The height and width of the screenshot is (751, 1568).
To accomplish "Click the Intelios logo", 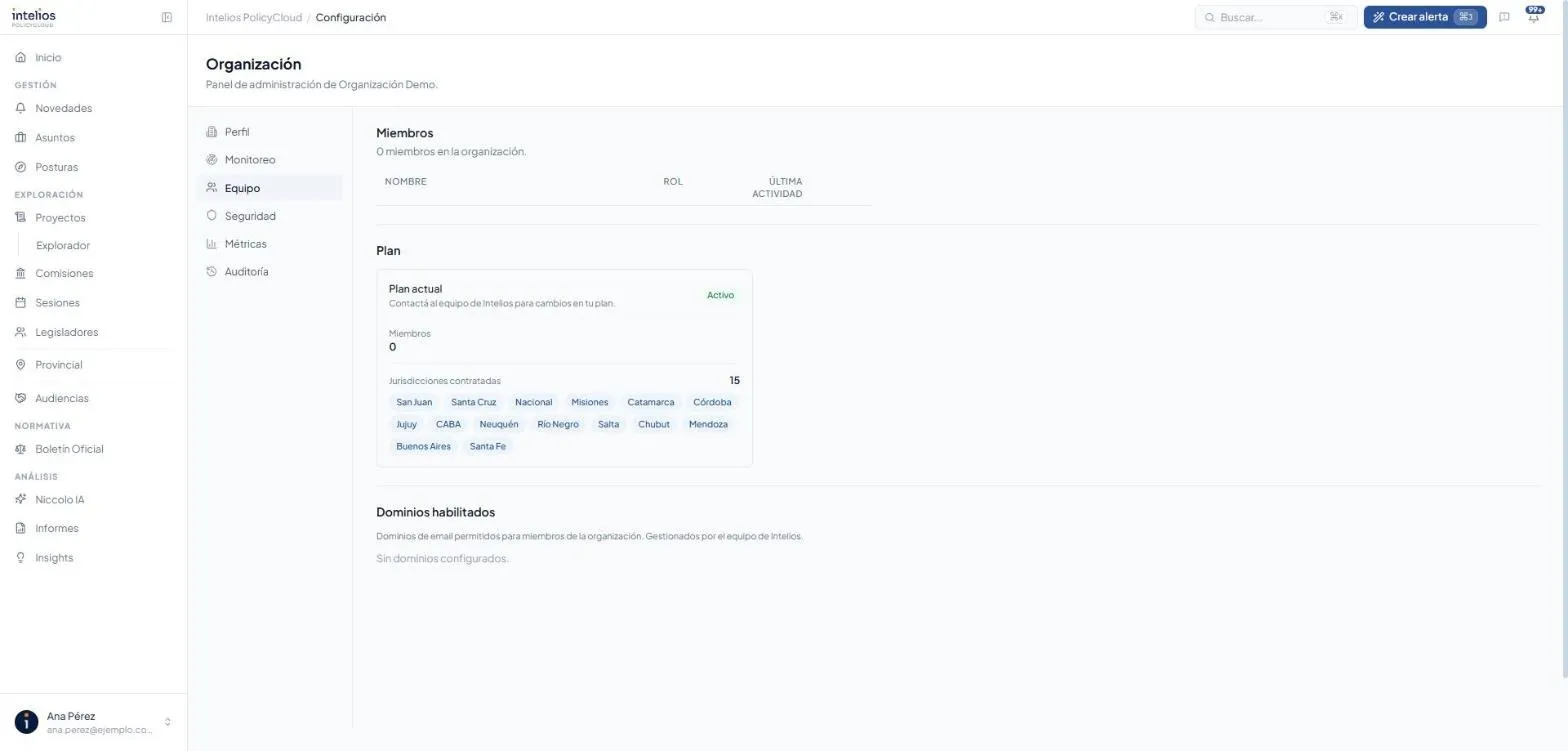I will pos(34,17).
